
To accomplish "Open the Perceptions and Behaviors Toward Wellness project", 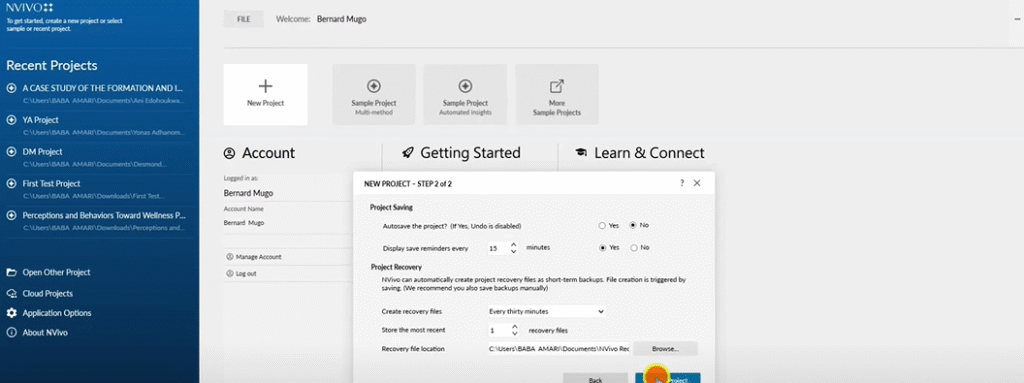I will point(104,215).
